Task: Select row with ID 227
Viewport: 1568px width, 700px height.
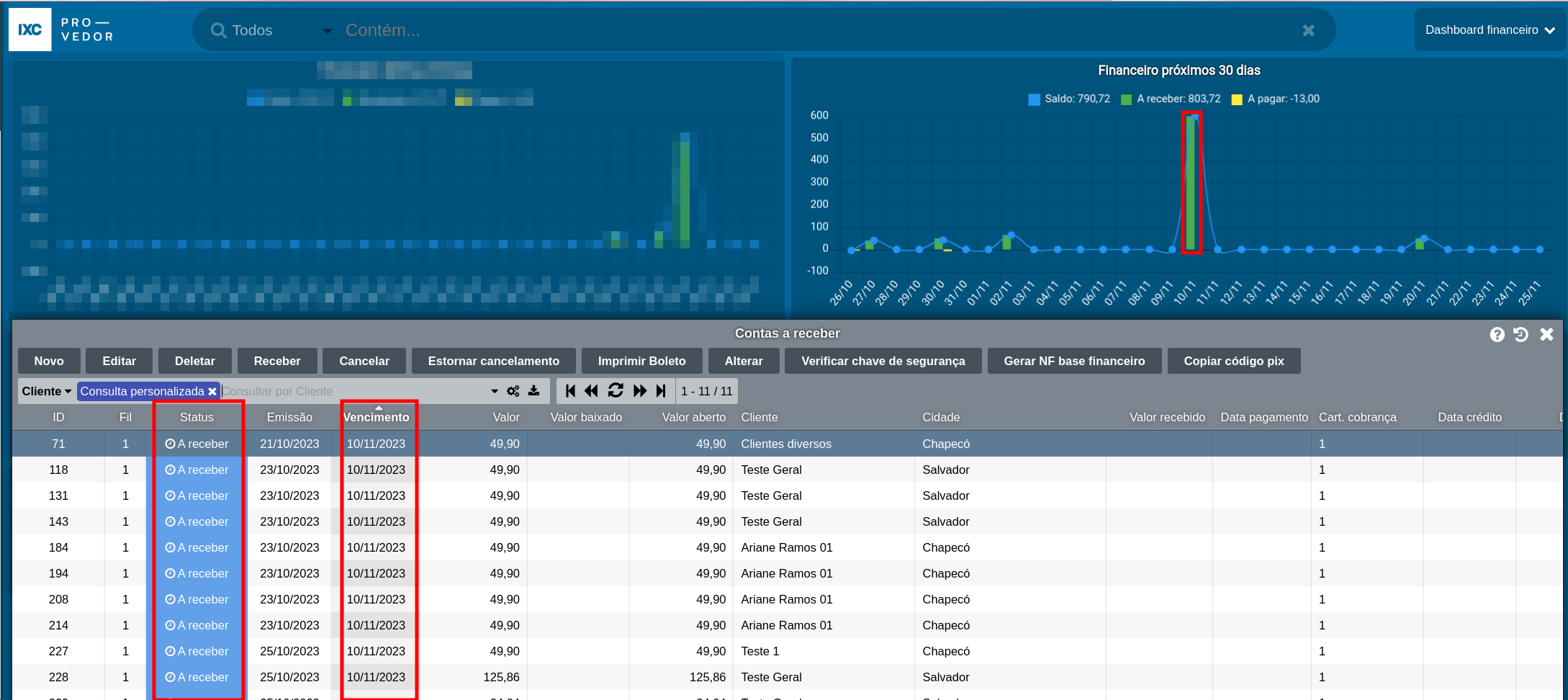Action: point(788,651)
